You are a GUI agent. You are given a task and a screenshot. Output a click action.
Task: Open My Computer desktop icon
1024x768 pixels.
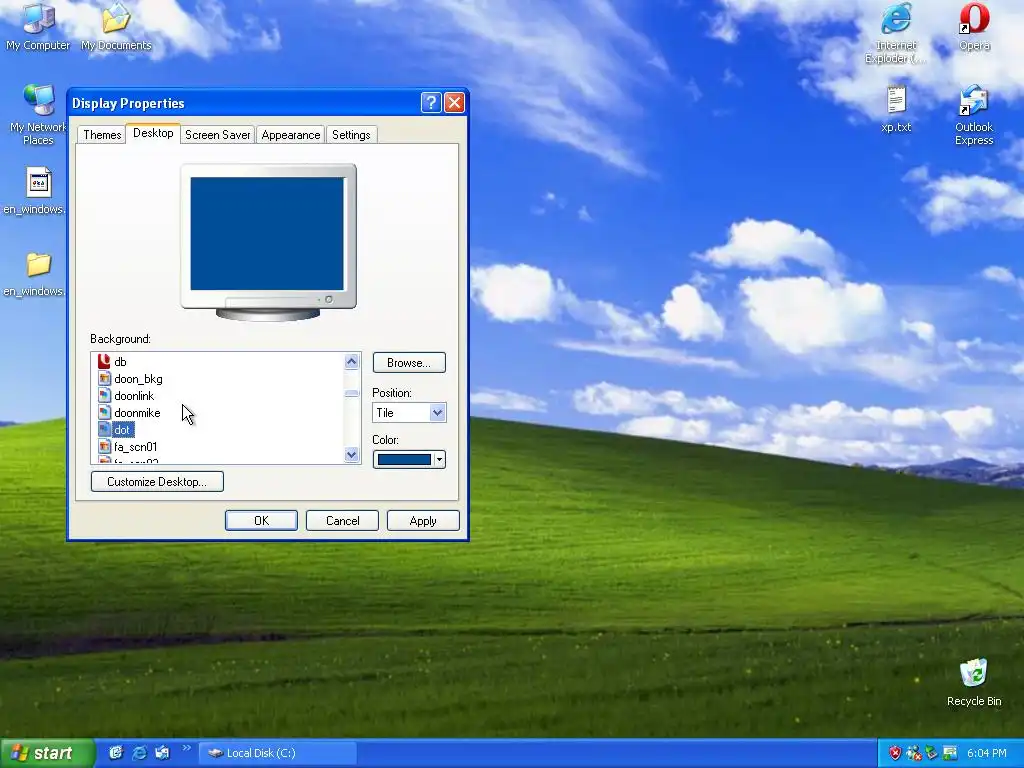click(38, 26)
